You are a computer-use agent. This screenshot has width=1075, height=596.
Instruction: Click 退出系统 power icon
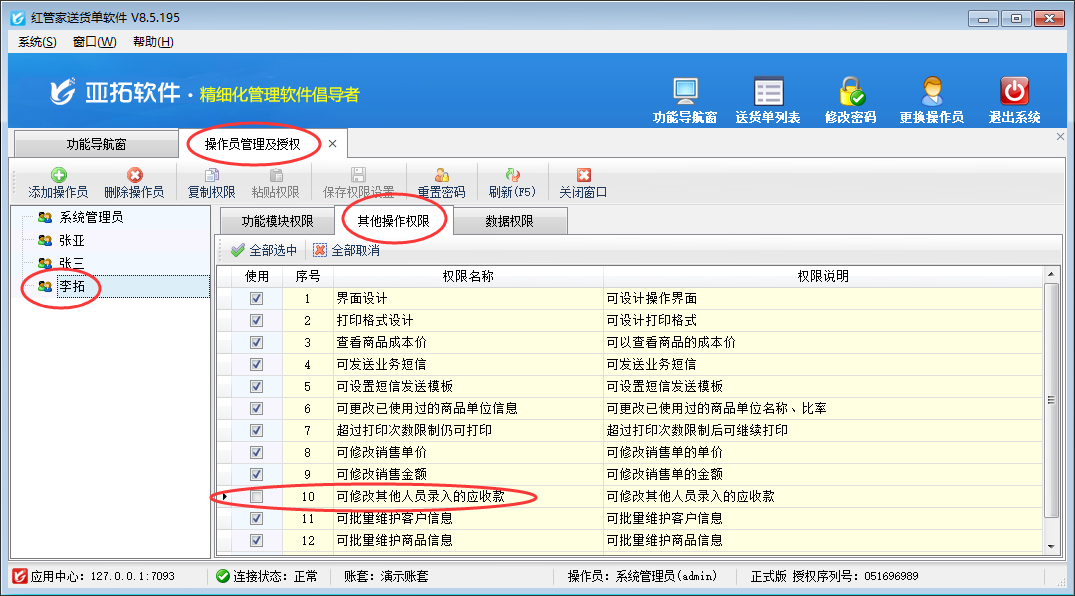[x=1014, y=93]
